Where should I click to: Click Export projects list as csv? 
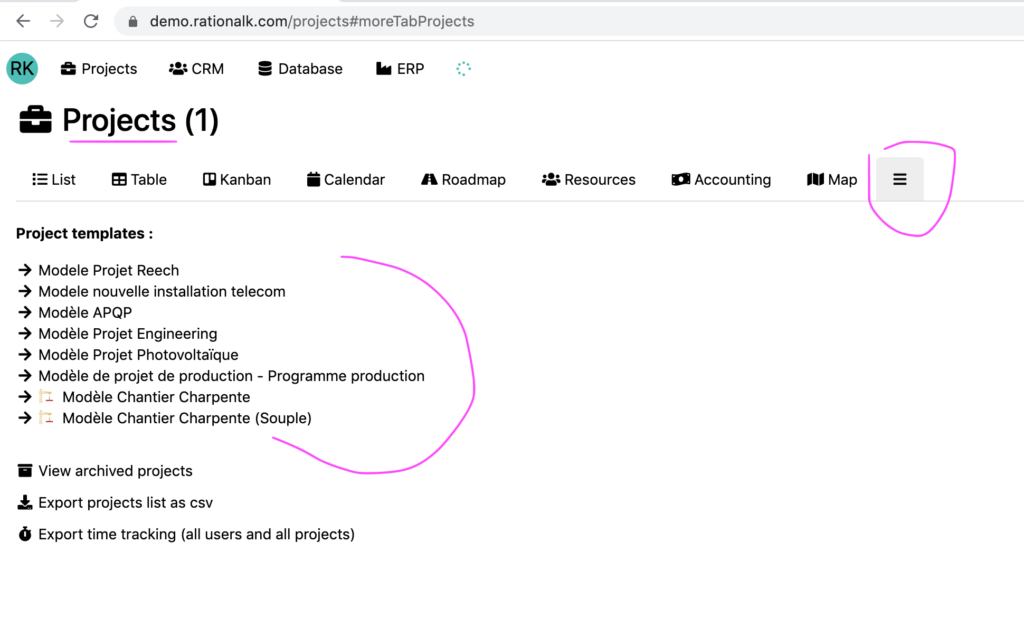[125, 503]
